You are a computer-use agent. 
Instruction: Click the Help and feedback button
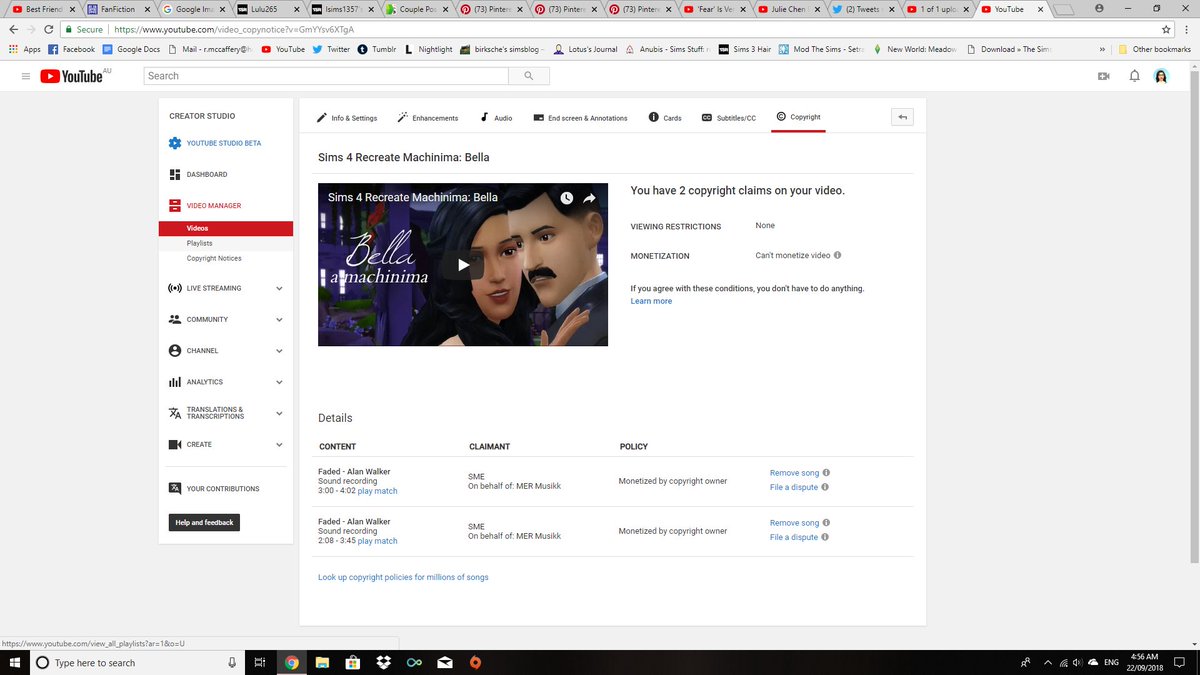(x=204, y=522)
